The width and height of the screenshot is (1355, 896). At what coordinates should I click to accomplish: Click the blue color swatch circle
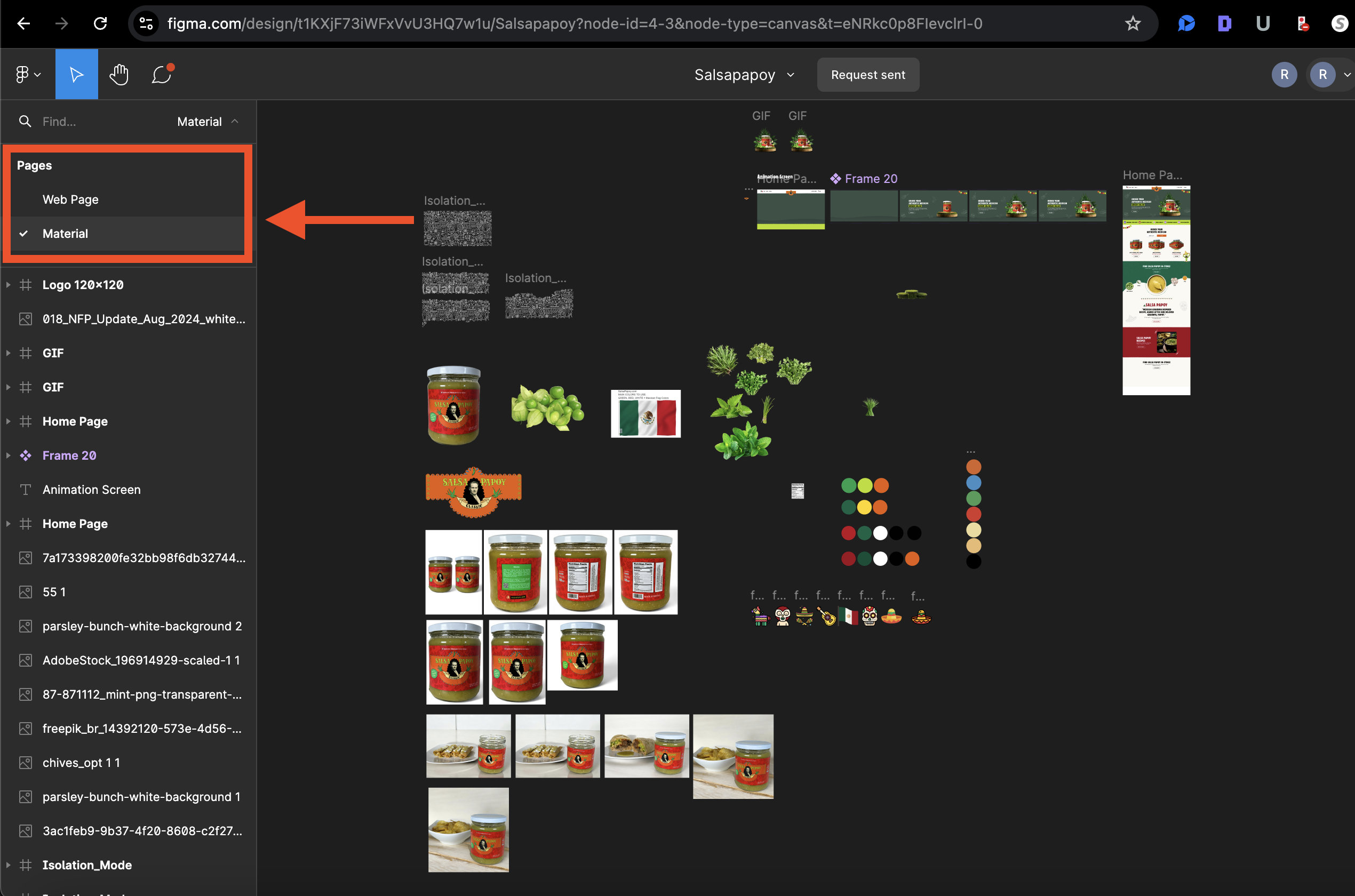(x=973, y=483)
